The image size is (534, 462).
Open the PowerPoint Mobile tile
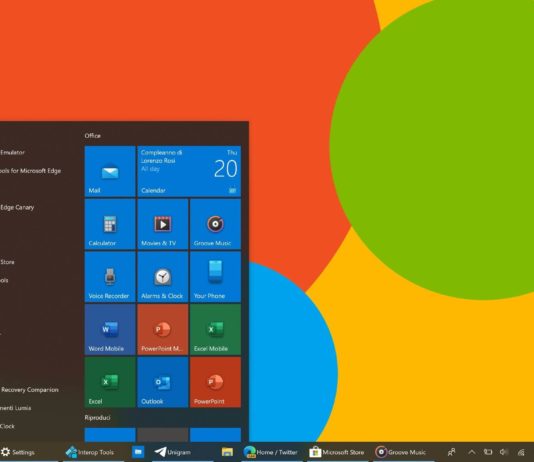pos(163,330)
